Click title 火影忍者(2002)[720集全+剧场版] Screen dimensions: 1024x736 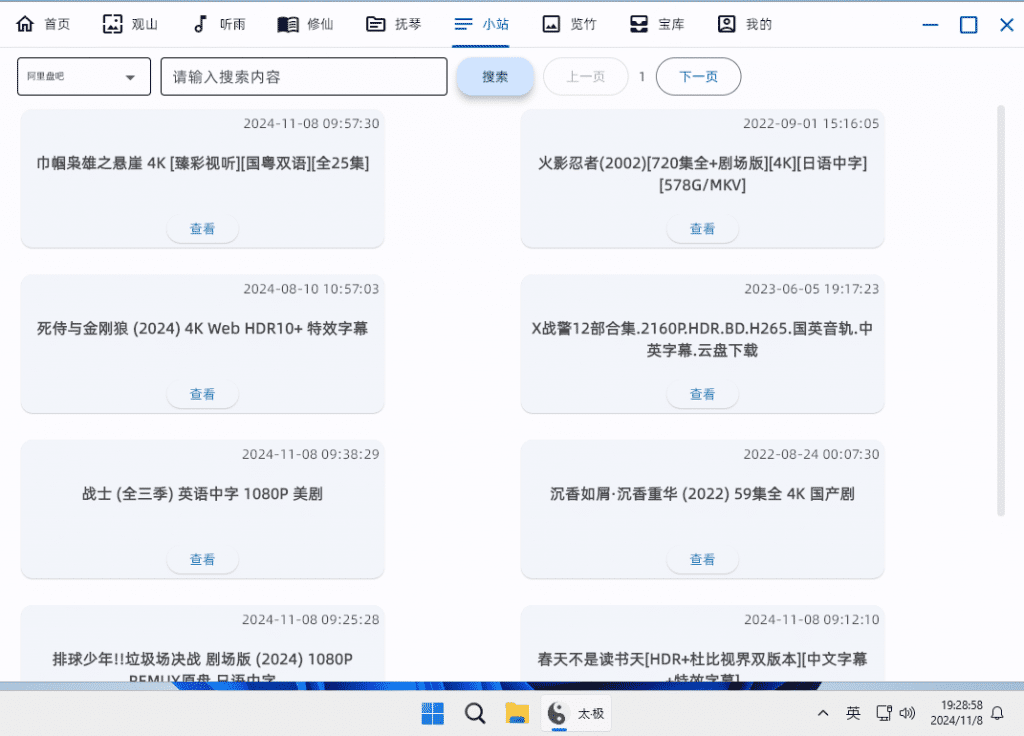[x=703, y=174]
